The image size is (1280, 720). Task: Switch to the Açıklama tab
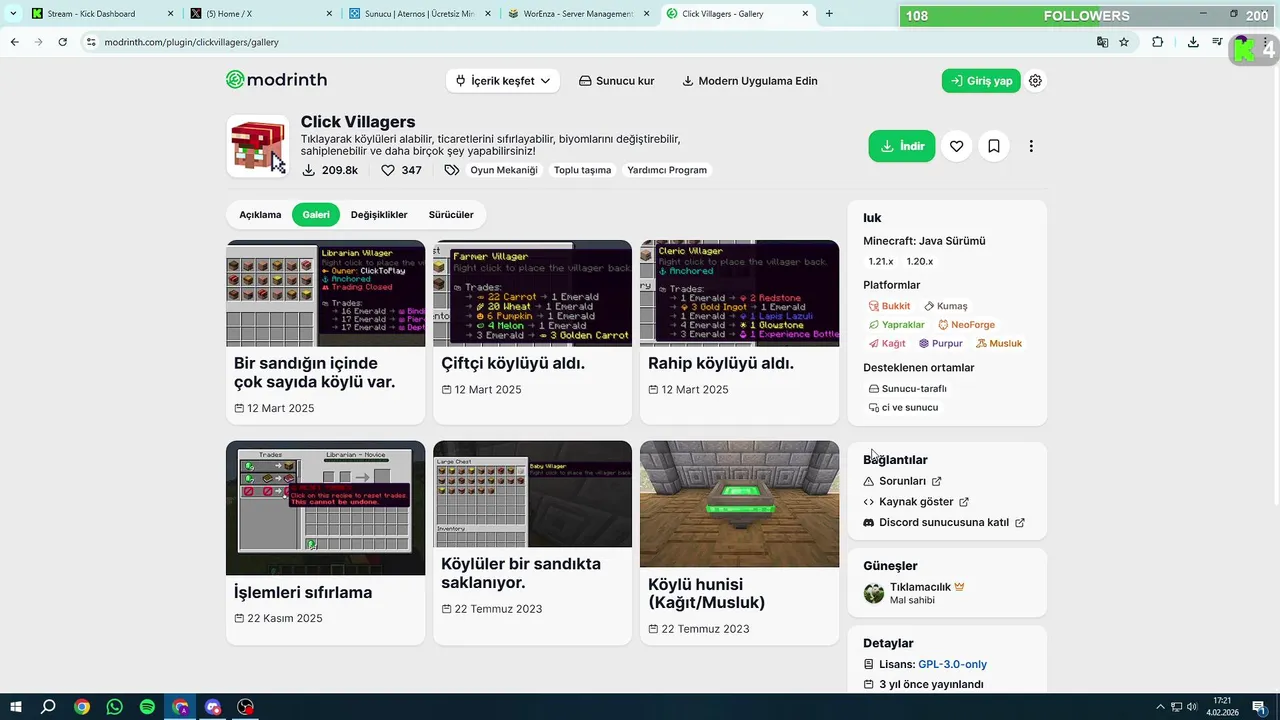pos(260,215)
